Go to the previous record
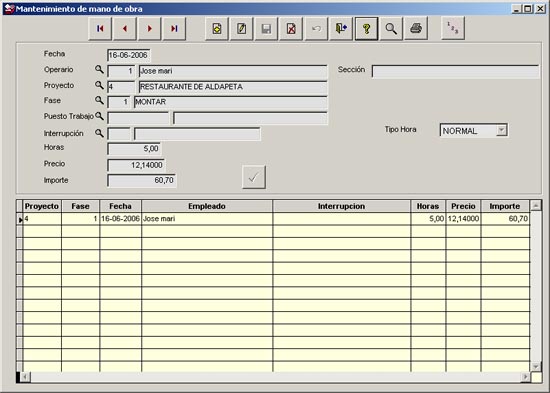550x393 pixels. pos(125,29)
